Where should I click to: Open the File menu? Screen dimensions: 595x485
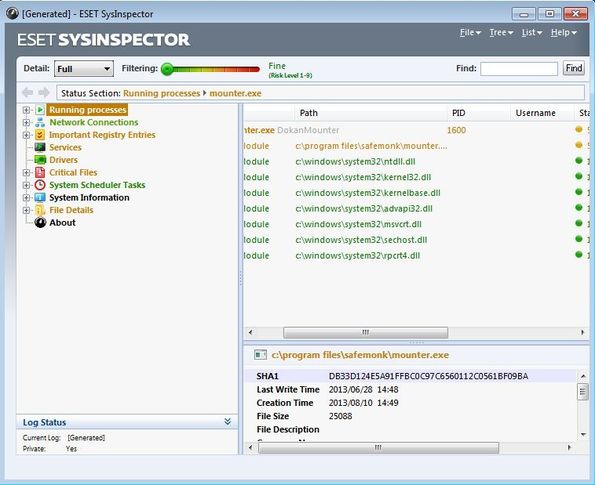pos(470,33)
